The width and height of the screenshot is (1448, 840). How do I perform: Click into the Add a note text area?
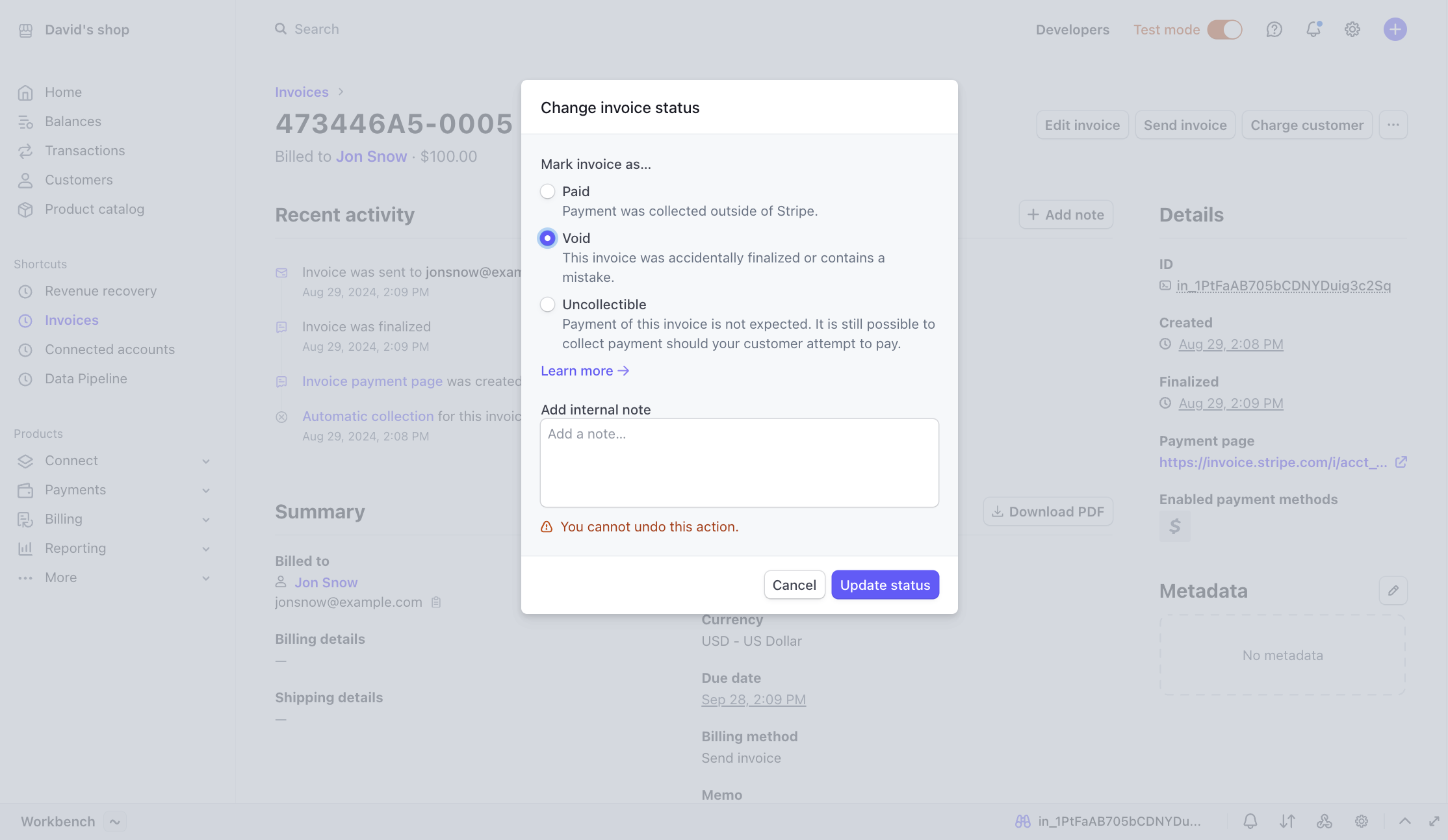point(739,463)
